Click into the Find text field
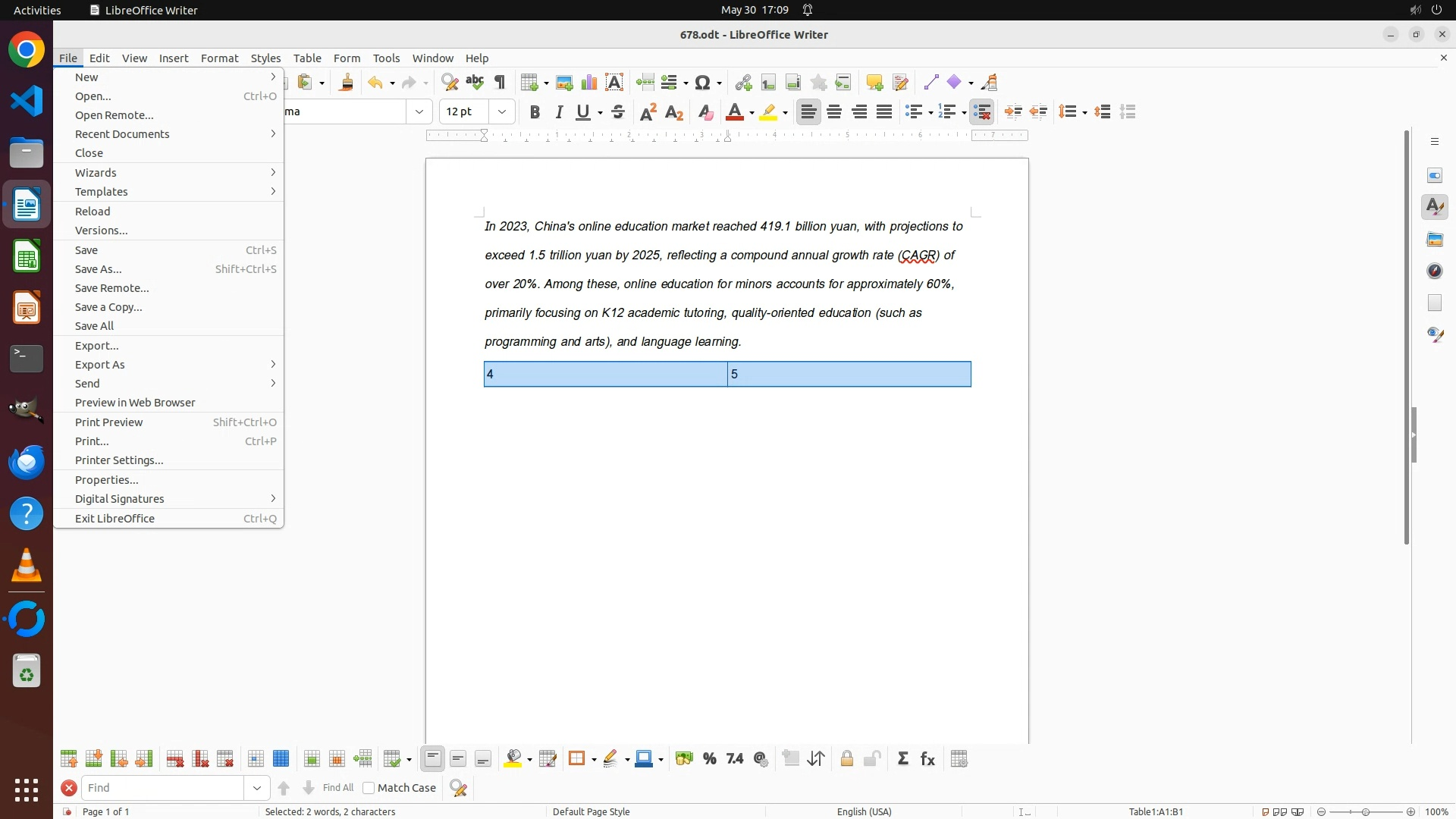Viewport: 1456px width, 819px height. [162, 788]
